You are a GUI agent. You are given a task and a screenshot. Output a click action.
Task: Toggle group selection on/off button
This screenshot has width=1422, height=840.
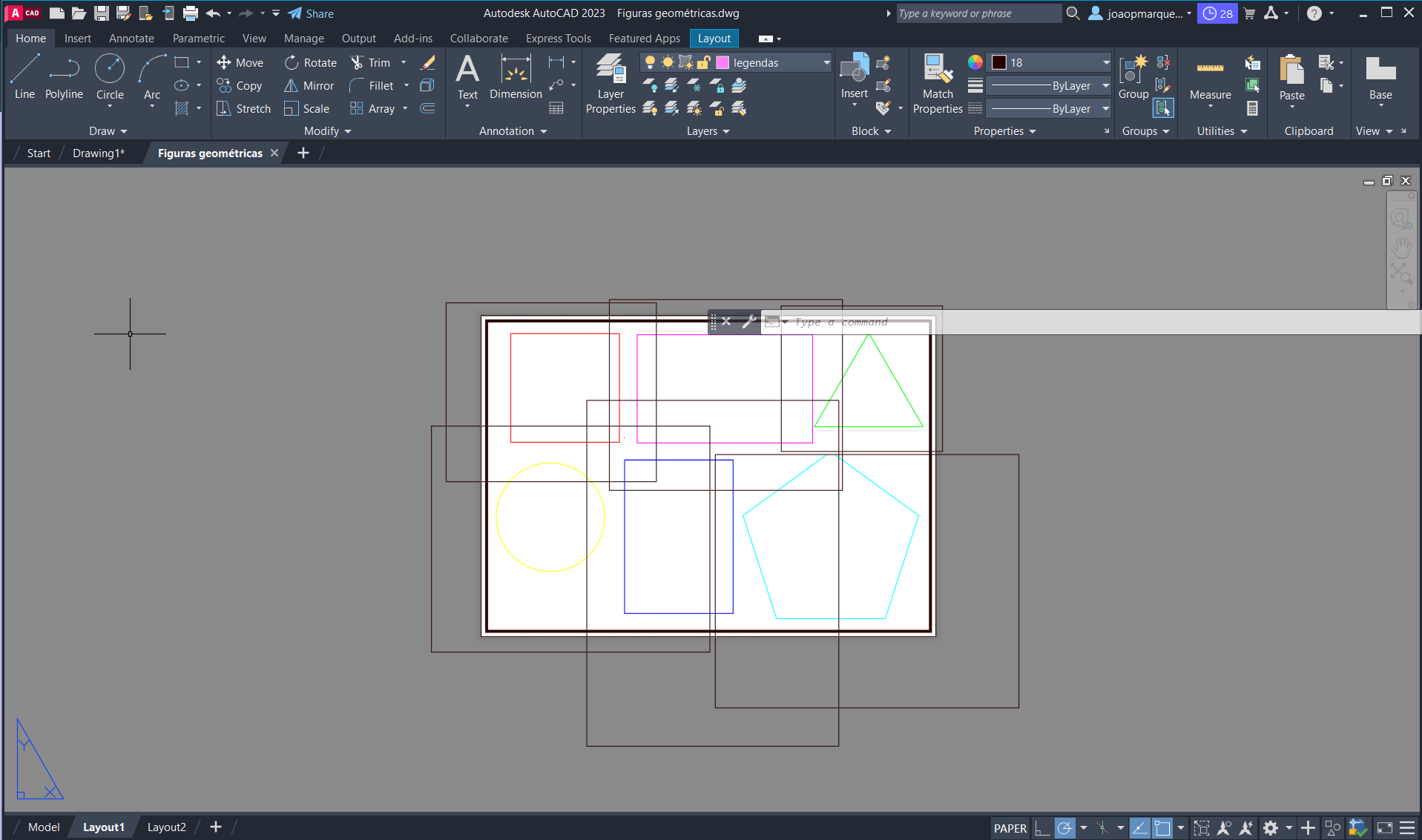1162,108
